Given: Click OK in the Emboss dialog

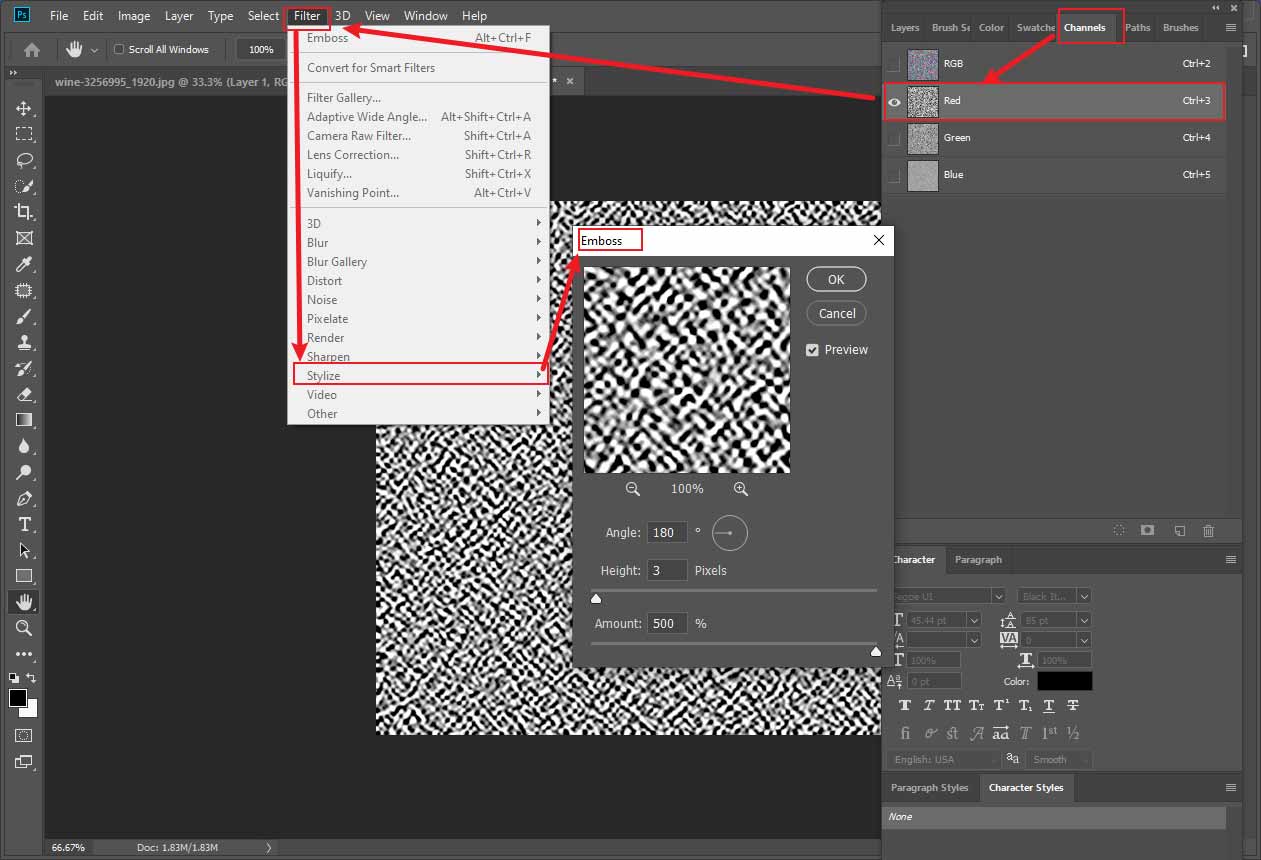Looking at the screenshot, I should pos(836,279).
